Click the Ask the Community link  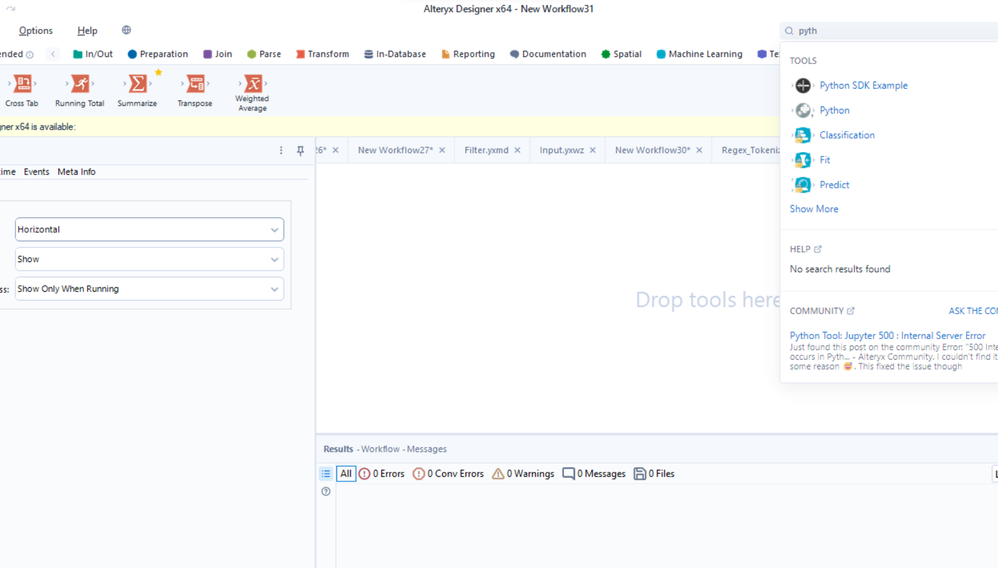pos(973,311)
